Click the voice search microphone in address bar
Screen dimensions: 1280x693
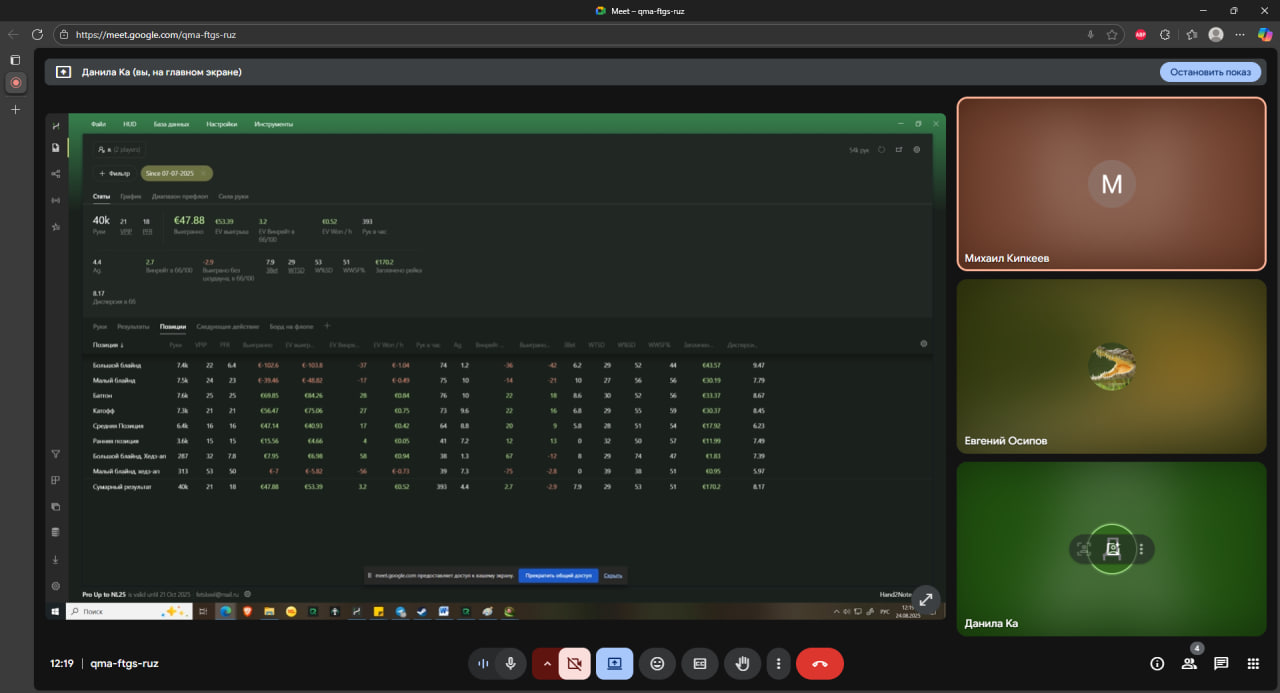[x=1090, y=34]
